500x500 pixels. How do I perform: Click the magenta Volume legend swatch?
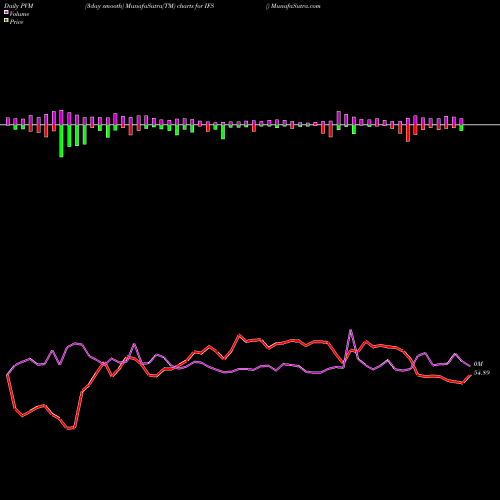coord(6,12)
